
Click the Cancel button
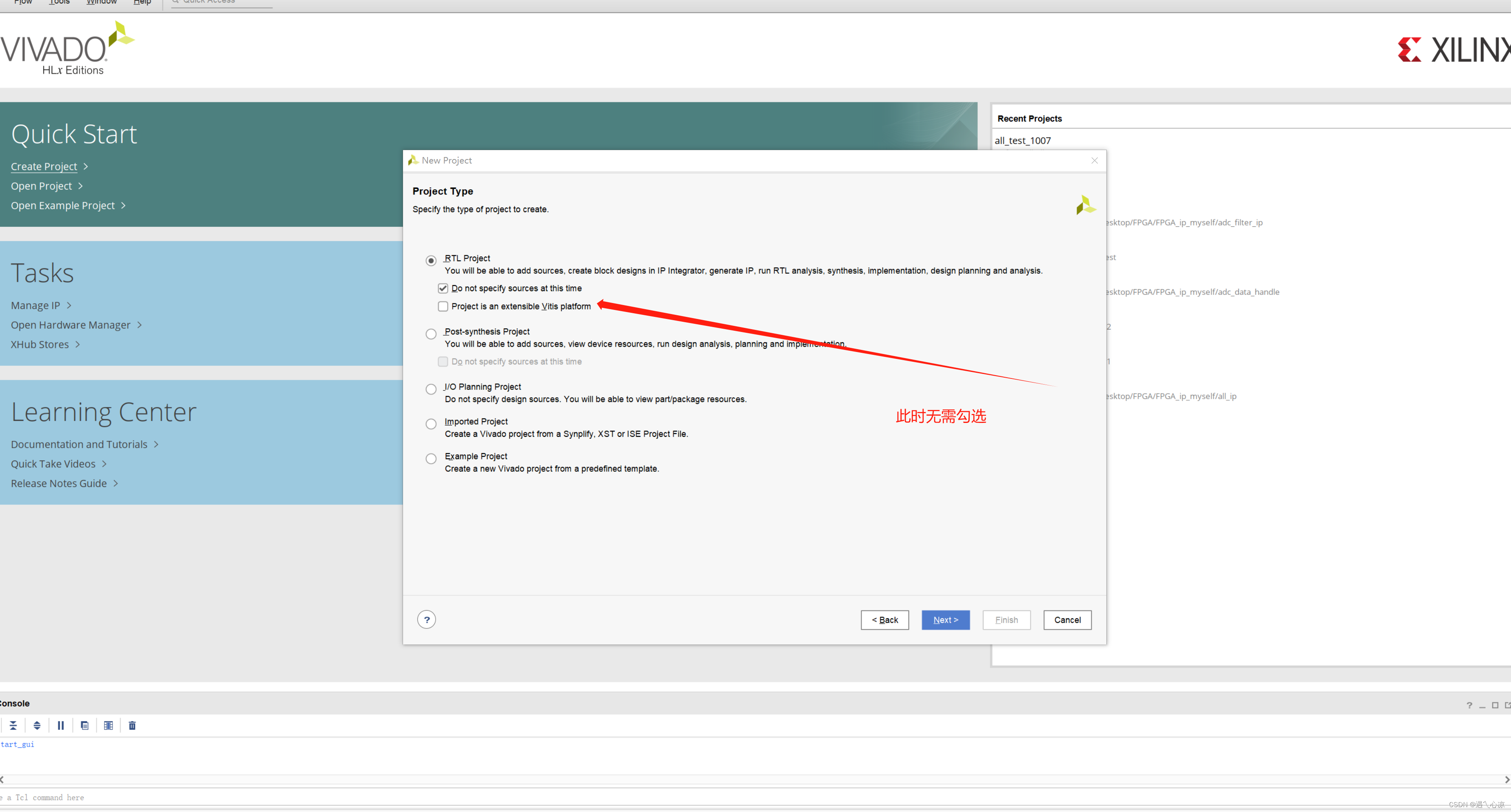[x=1067, y=620]
